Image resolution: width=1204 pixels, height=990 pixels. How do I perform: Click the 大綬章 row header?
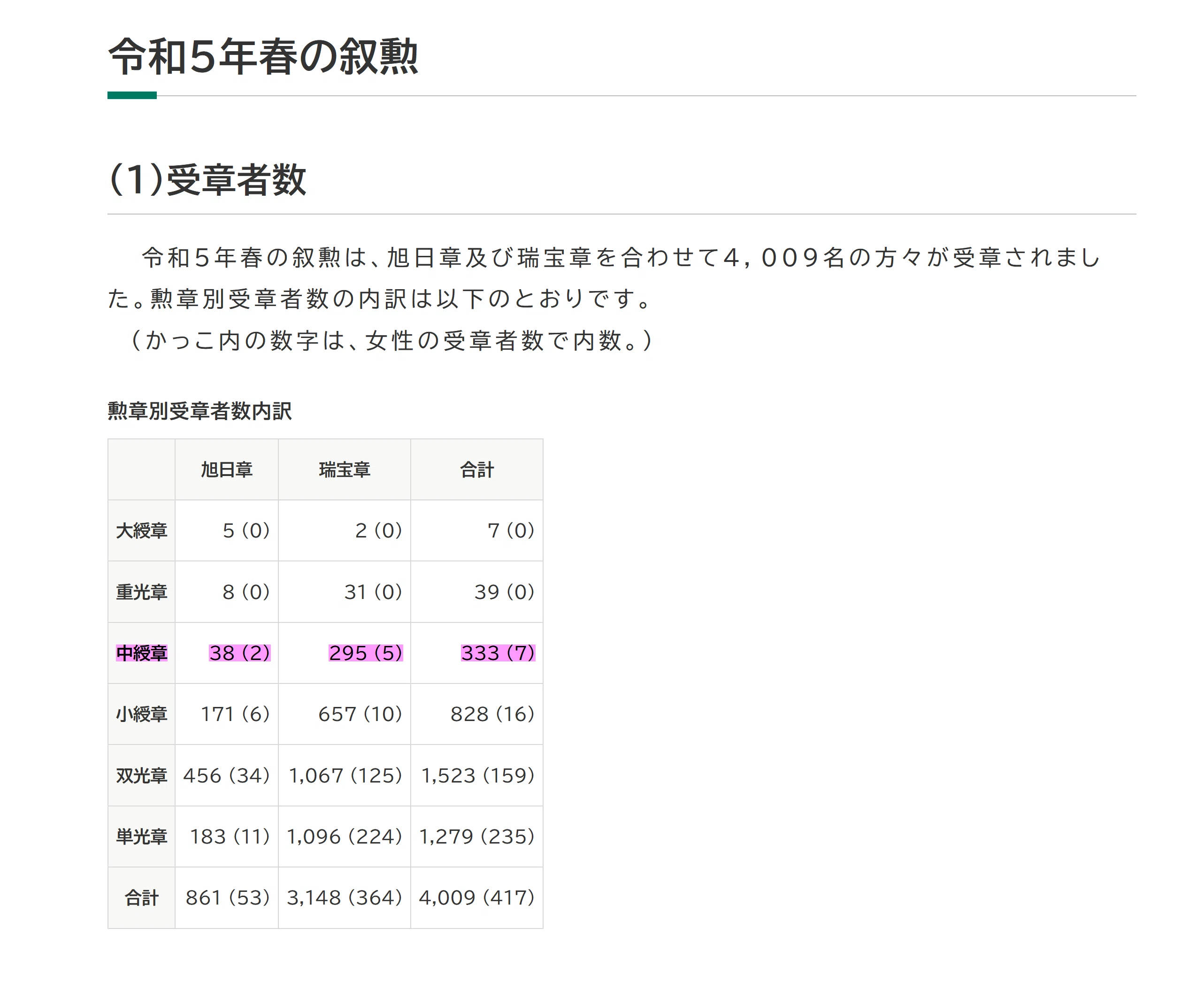click(141, 530)
